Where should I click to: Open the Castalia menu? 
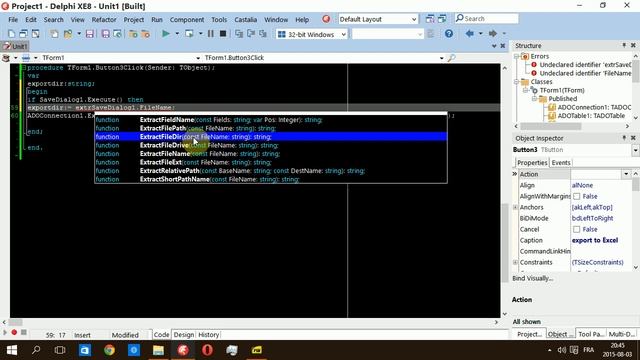coord(245,20)
